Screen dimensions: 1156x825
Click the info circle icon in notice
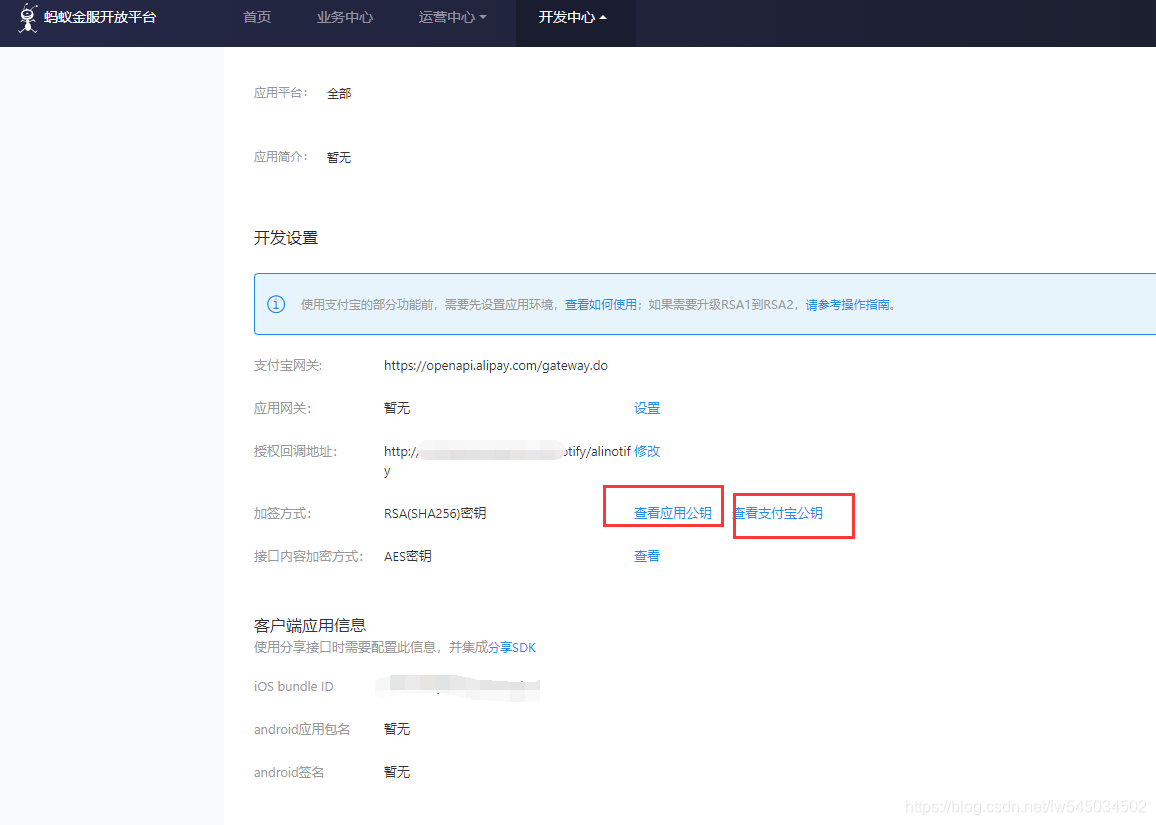(x=276, y=304)
